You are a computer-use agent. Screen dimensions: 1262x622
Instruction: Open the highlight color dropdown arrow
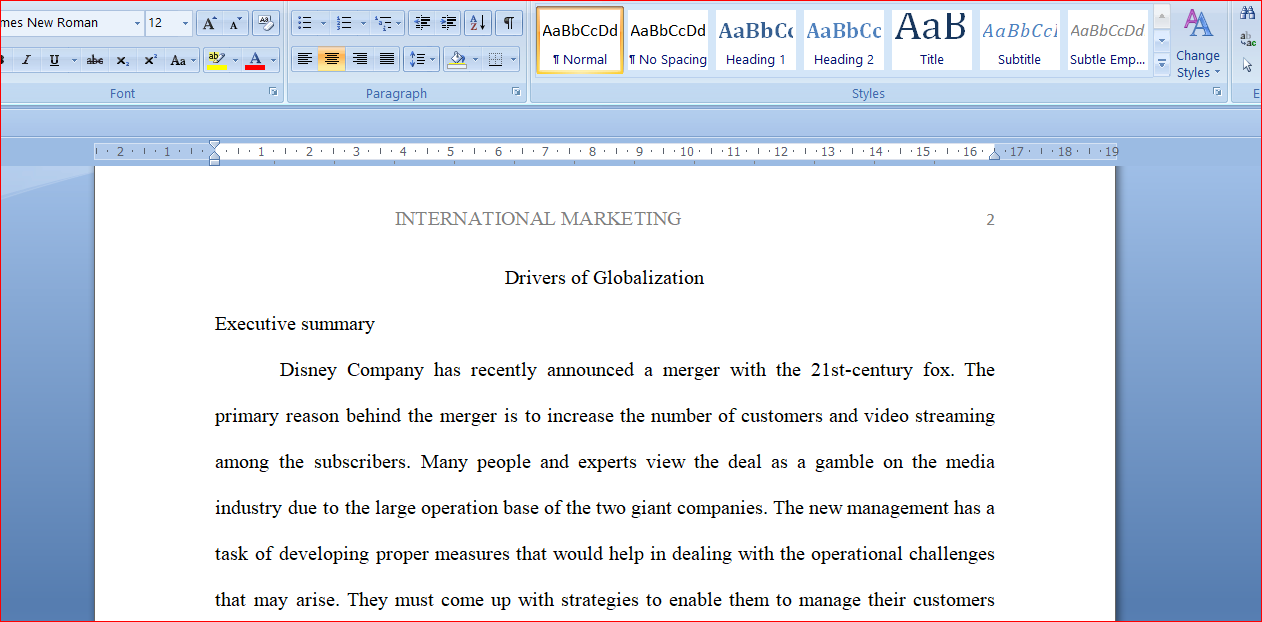coord(235,60)
